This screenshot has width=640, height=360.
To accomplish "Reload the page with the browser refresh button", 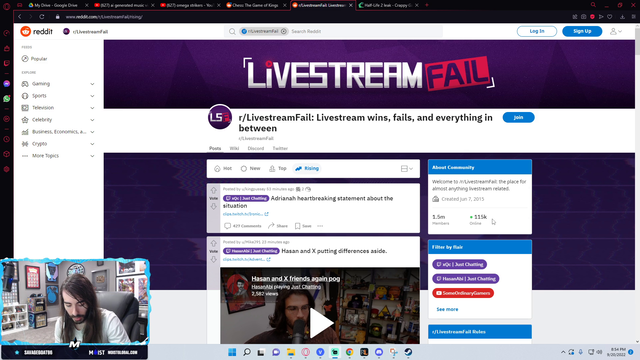I will pyautogui.click(x=42, y=17).
